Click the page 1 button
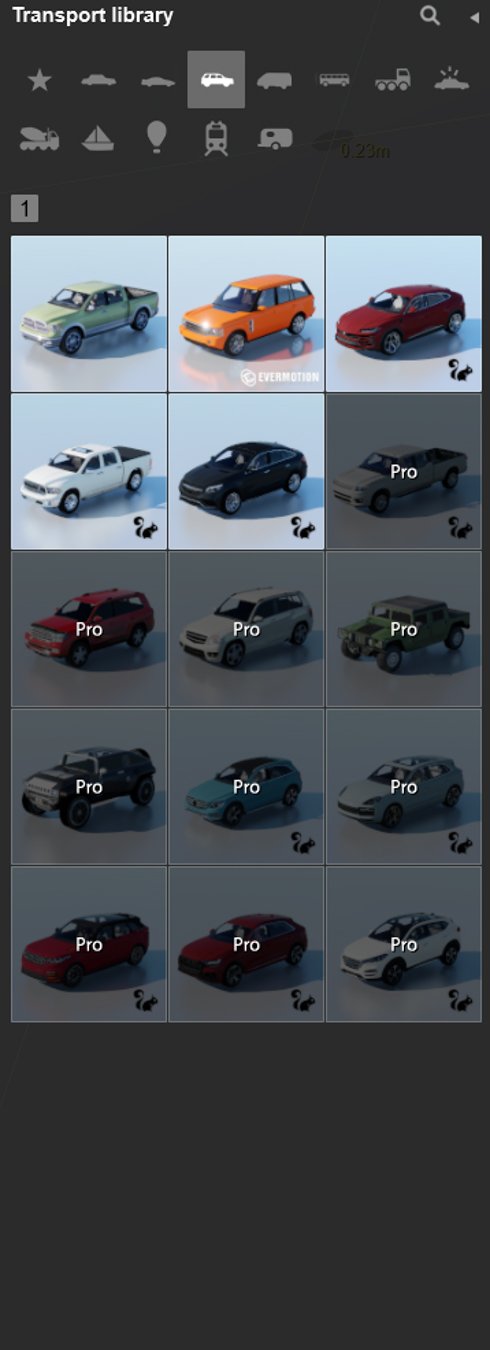The width and height of the screenshot is (490, 1350). tap(24, 209)
